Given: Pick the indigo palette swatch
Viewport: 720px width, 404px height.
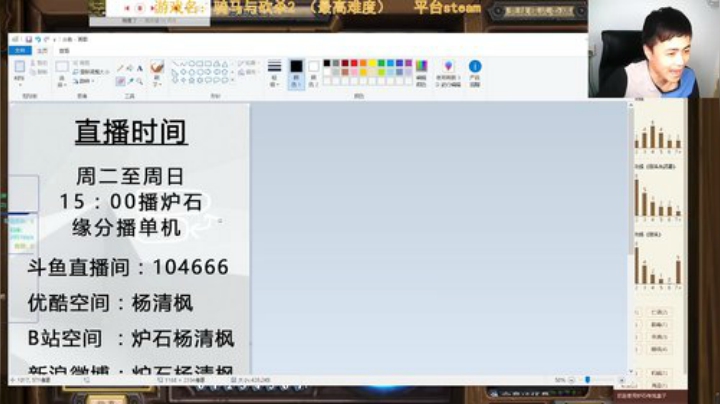Looking at the screenshot, I should pos(399,63).
